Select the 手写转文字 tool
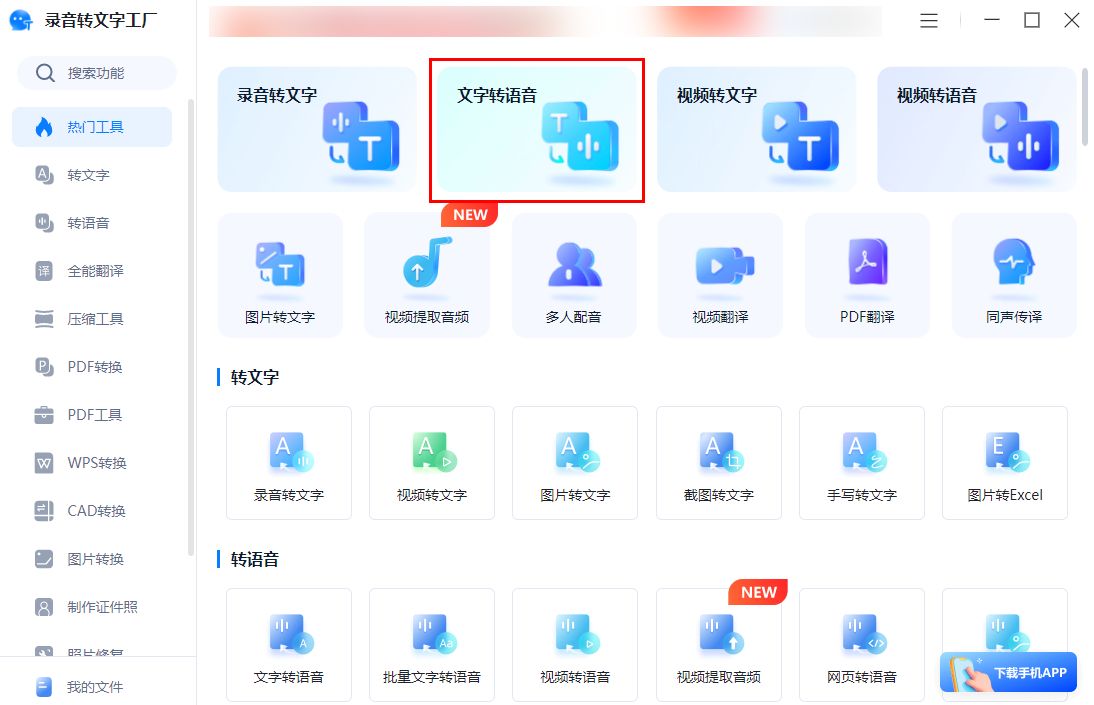 862,463
